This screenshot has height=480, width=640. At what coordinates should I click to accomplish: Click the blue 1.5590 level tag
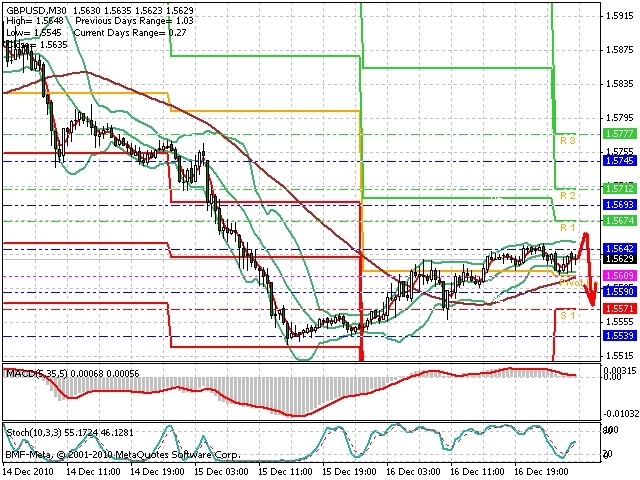click(620, 291)
